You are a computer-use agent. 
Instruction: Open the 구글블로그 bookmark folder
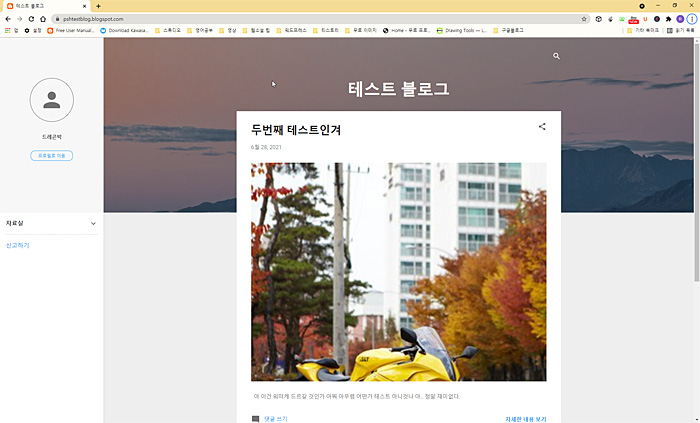pyautogui.click(x=508, y=31)
